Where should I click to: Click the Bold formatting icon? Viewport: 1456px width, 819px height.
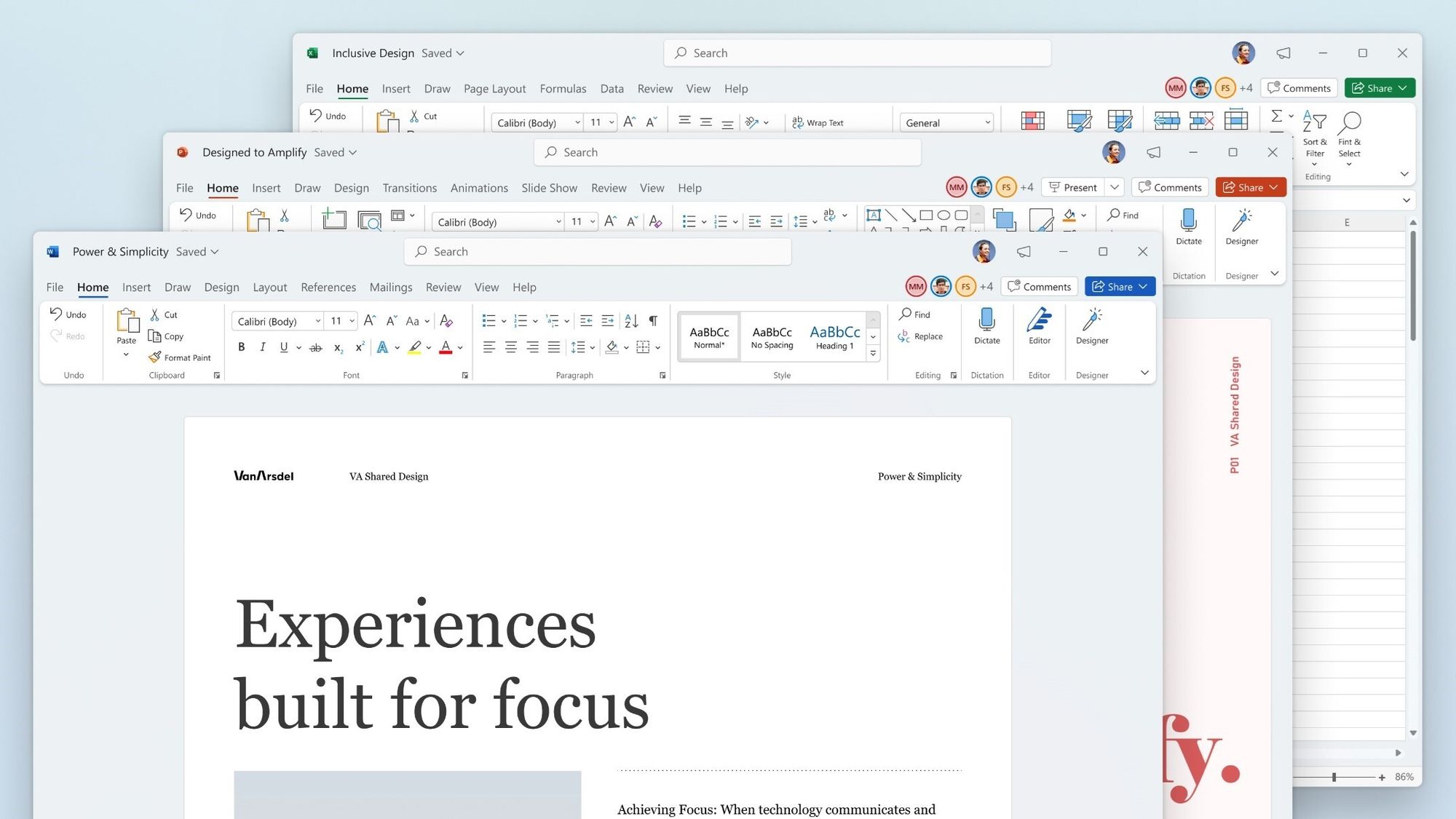pos(240,347)
